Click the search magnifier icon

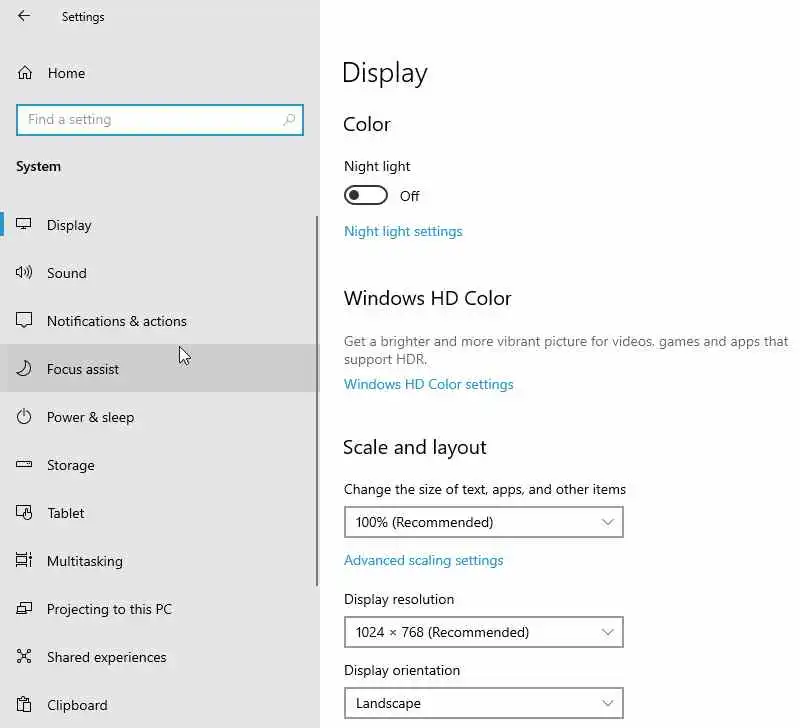[x=289, y=119]
